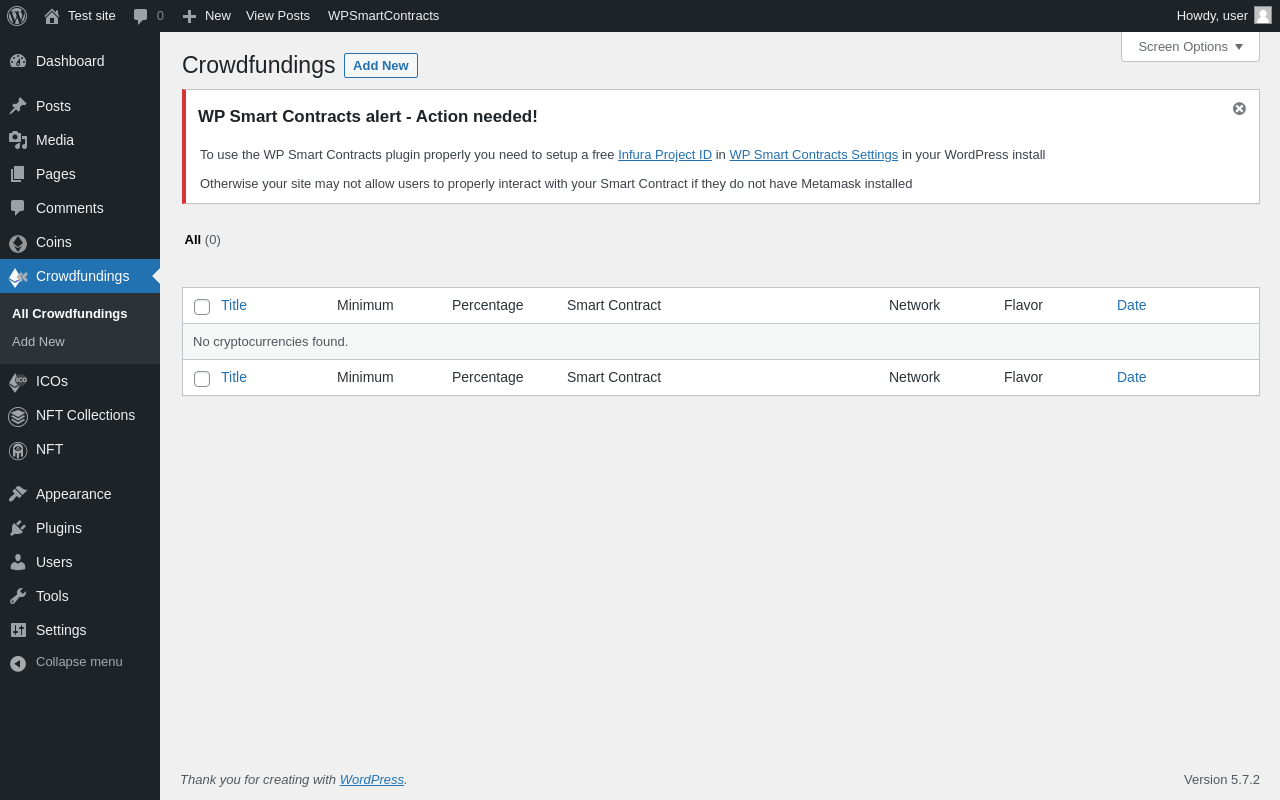
Task: Click the Add New button beside heading
Action: [381, 65]
